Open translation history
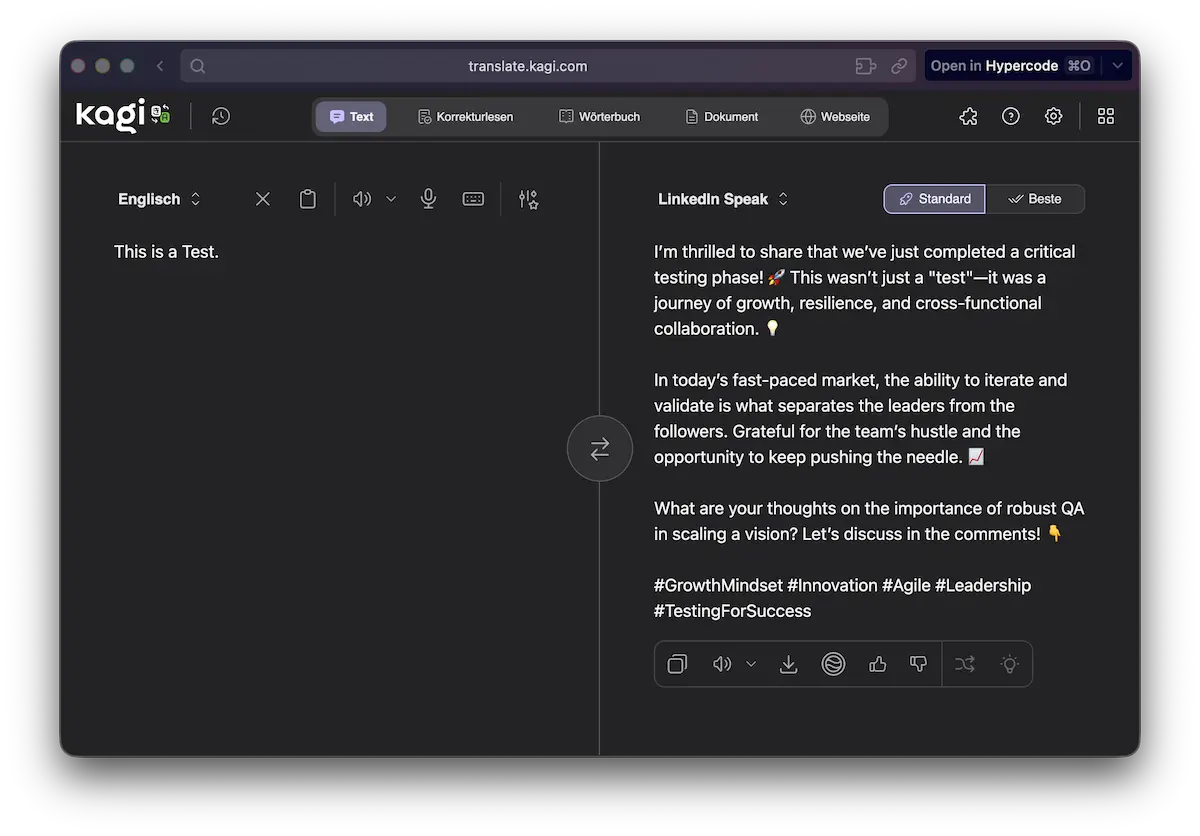This screenshot has width=1200, height=836. [x=221, y=116]
